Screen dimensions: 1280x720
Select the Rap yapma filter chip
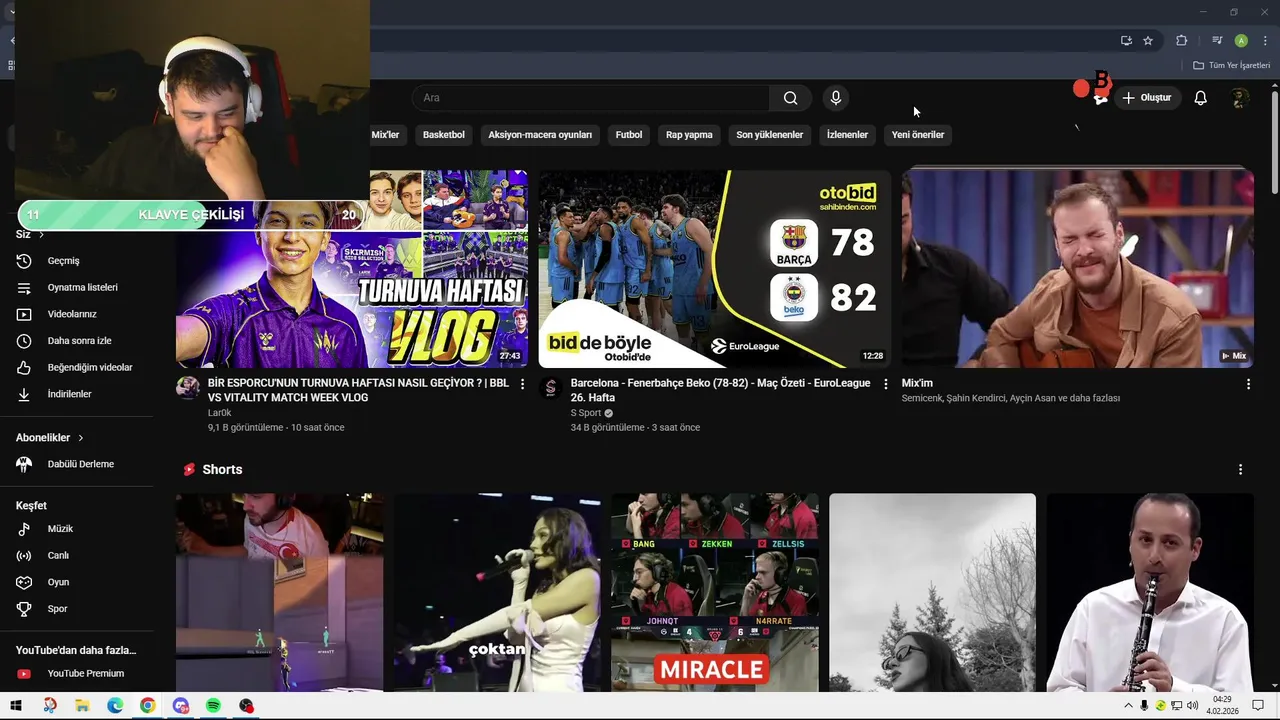pos(689,135)
